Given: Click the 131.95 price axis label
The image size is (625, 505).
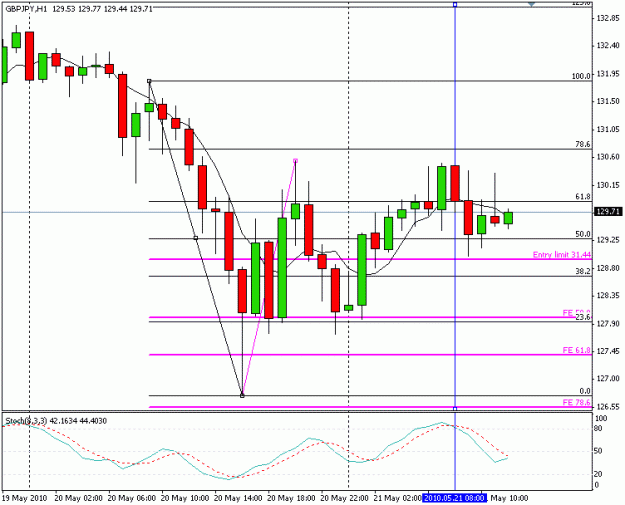Looking at the screenshot, I should tap(608, 74).
